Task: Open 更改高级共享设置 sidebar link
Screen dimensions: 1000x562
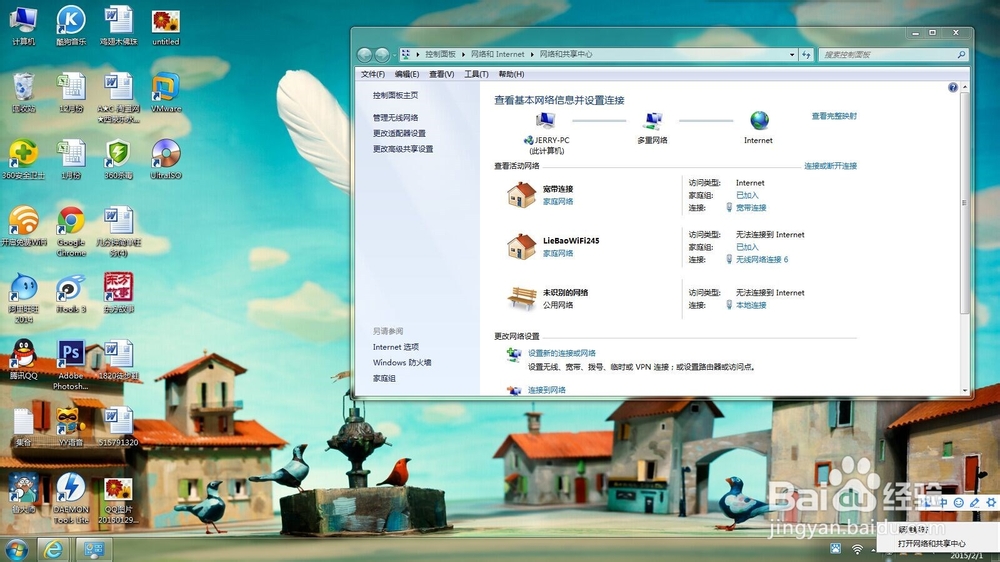Action: pos(403,149)
